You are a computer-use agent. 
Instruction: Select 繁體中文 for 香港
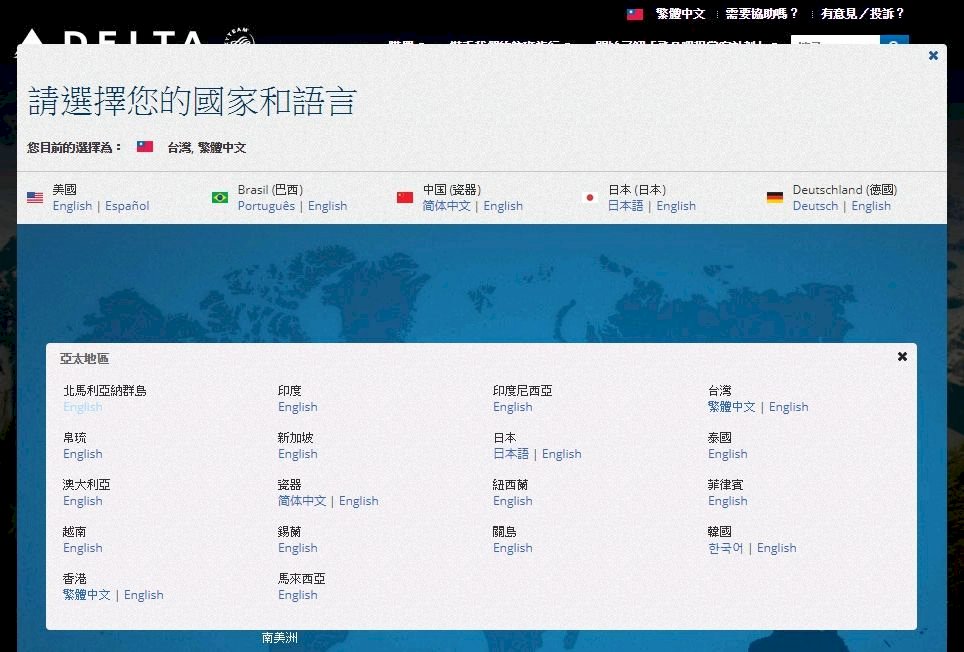click(x=87, y=595)
